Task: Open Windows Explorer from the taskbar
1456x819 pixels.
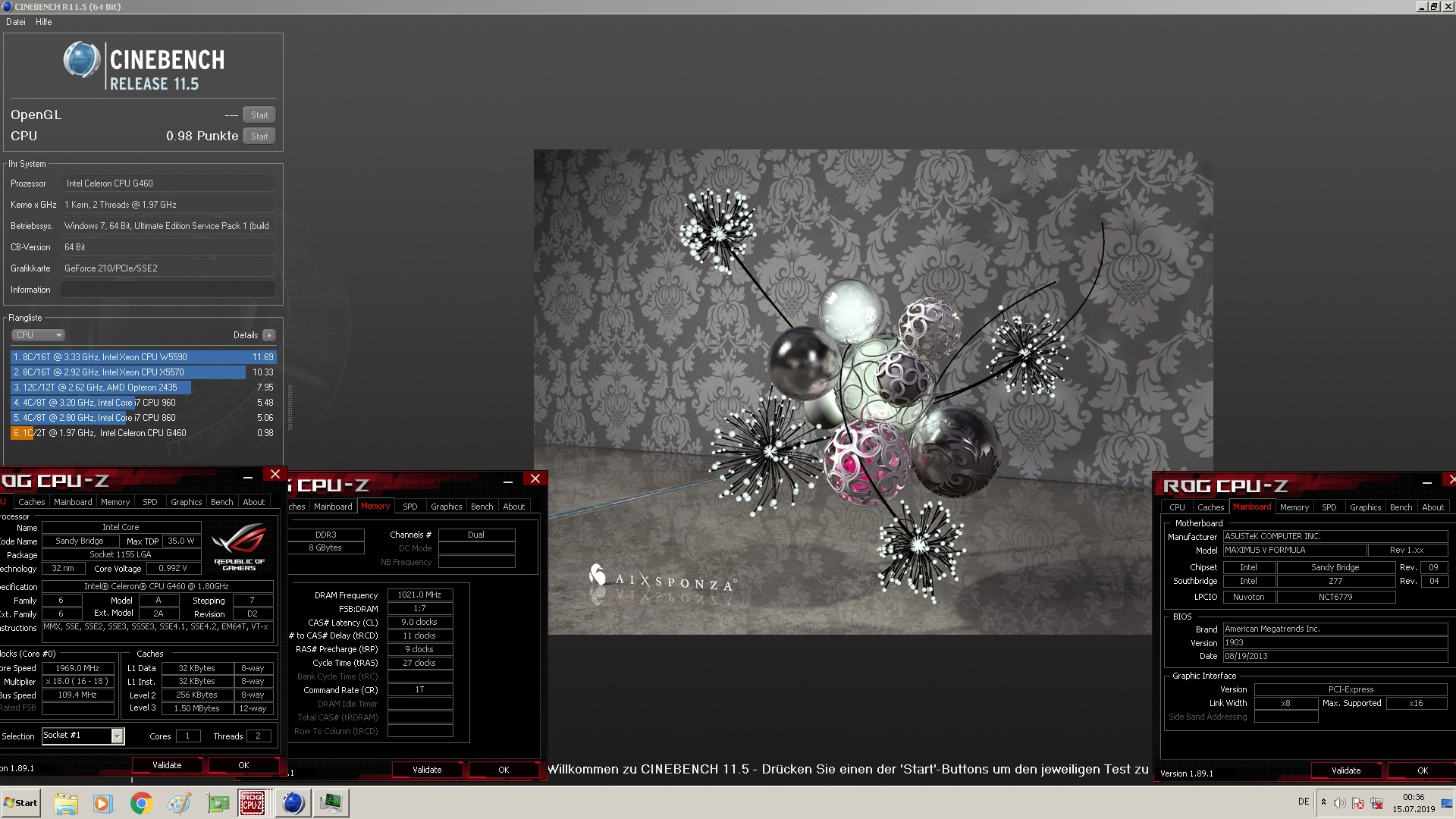Action: coord(66,803)
